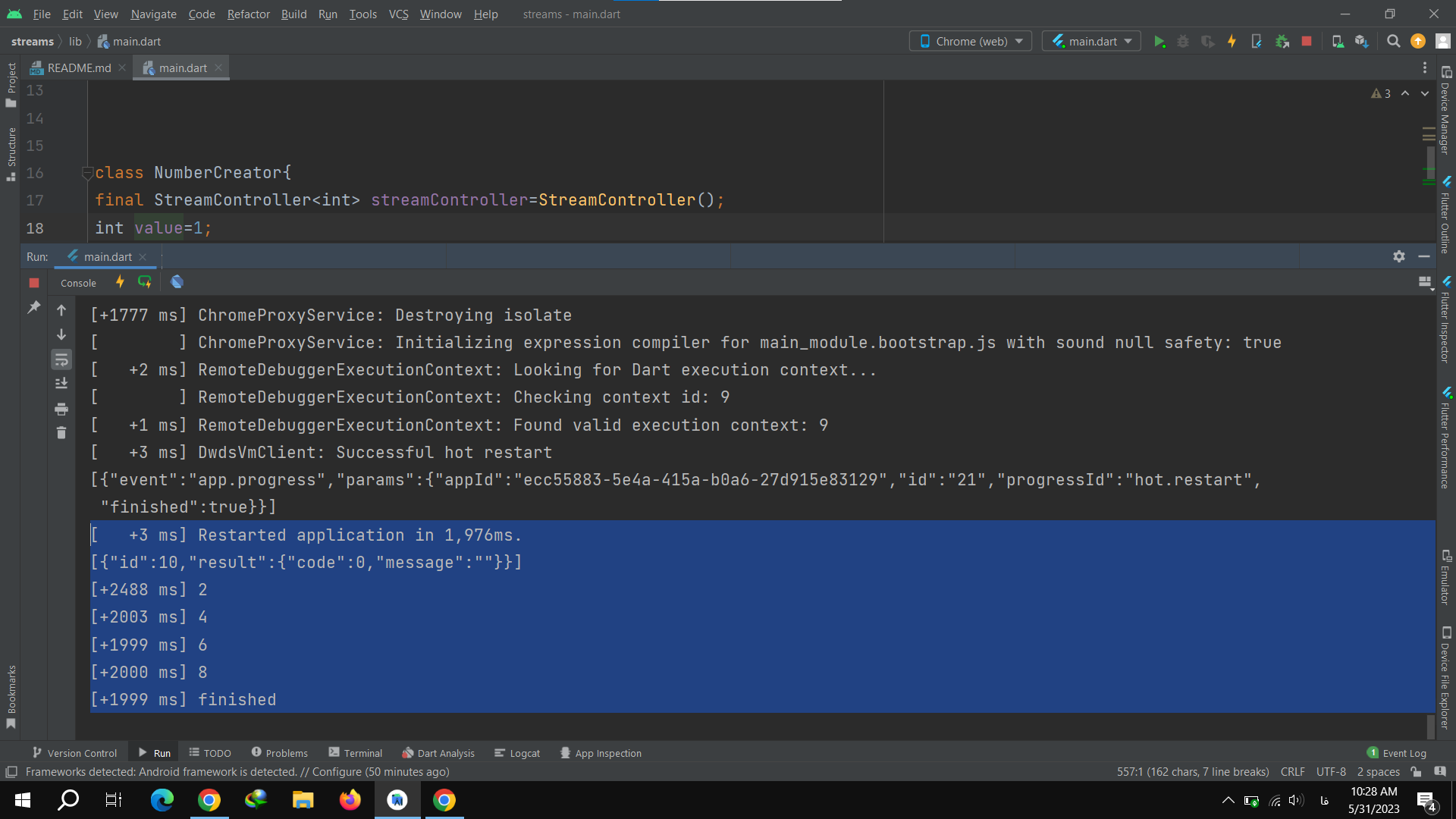Go to next highlighted error arrow
This screenshot has height=819, width=1456.
[x=1425, y=93]
